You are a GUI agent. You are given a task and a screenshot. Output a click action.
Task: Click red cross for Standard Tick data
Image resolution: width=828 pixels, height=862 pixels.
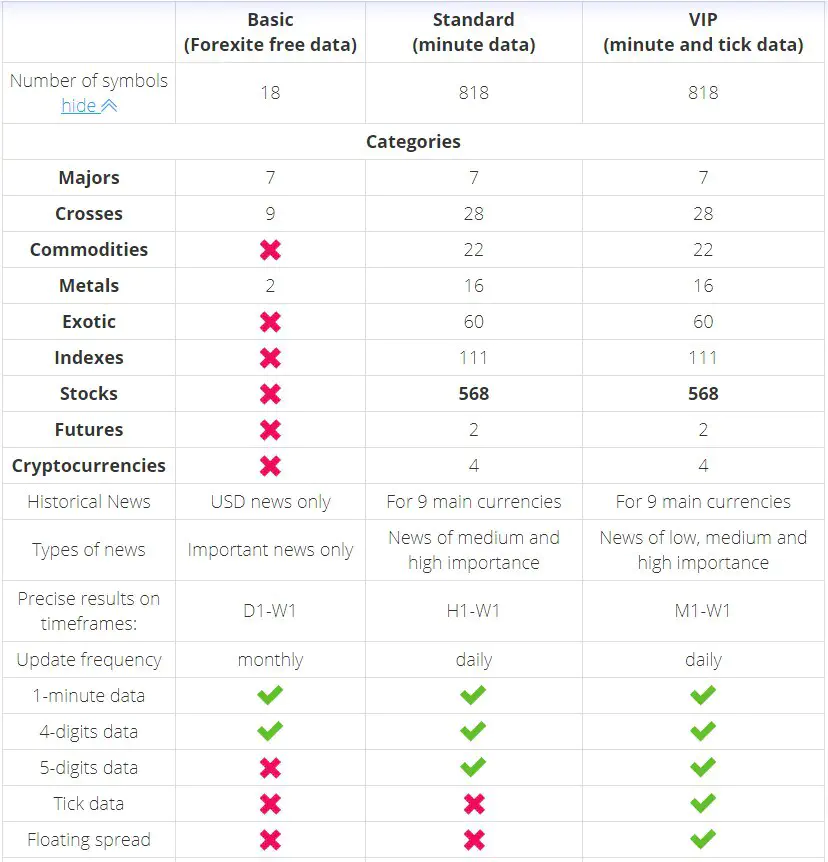474,804
